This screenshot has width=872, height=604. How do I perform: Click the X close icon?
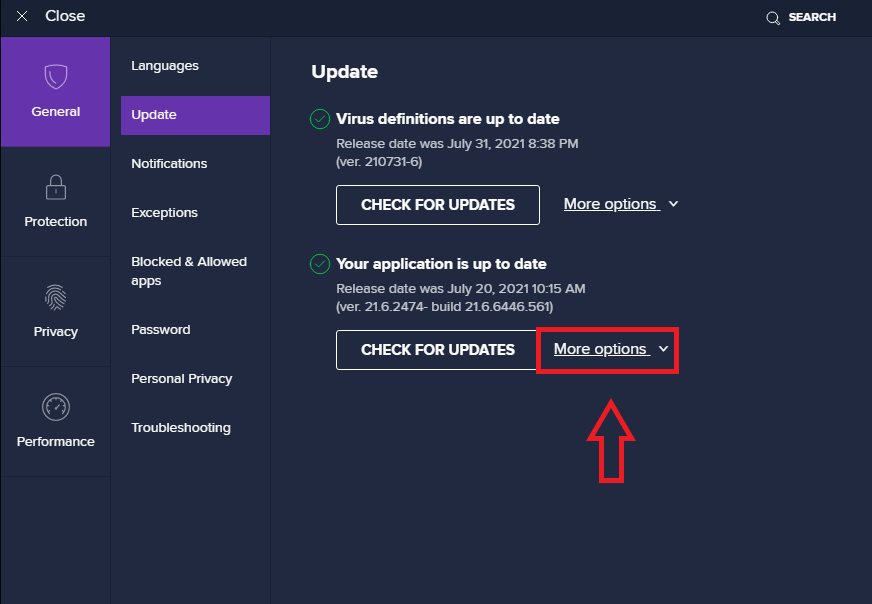22,16
